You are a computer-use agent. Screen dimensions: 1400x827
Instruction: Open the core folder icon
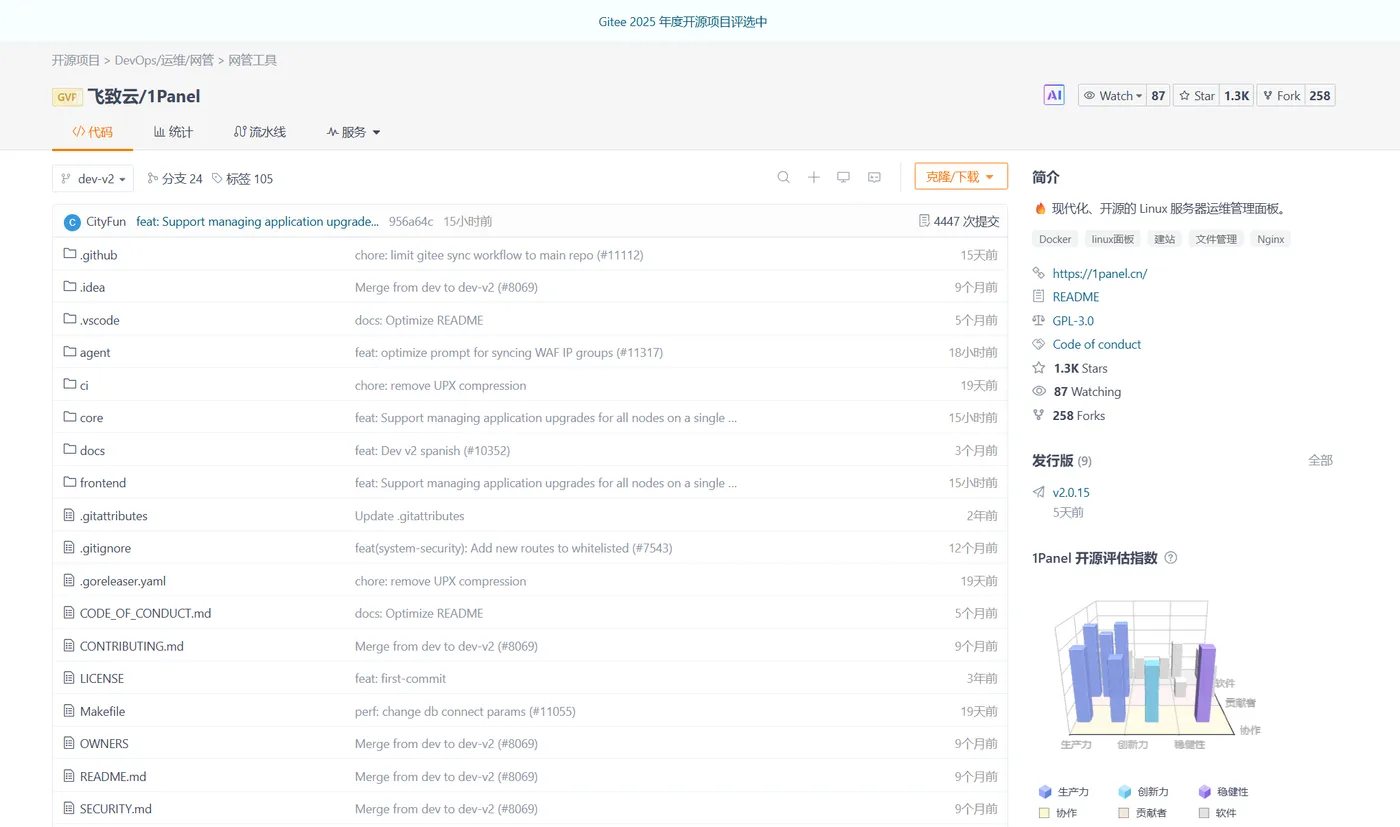(x=70, y=417)
